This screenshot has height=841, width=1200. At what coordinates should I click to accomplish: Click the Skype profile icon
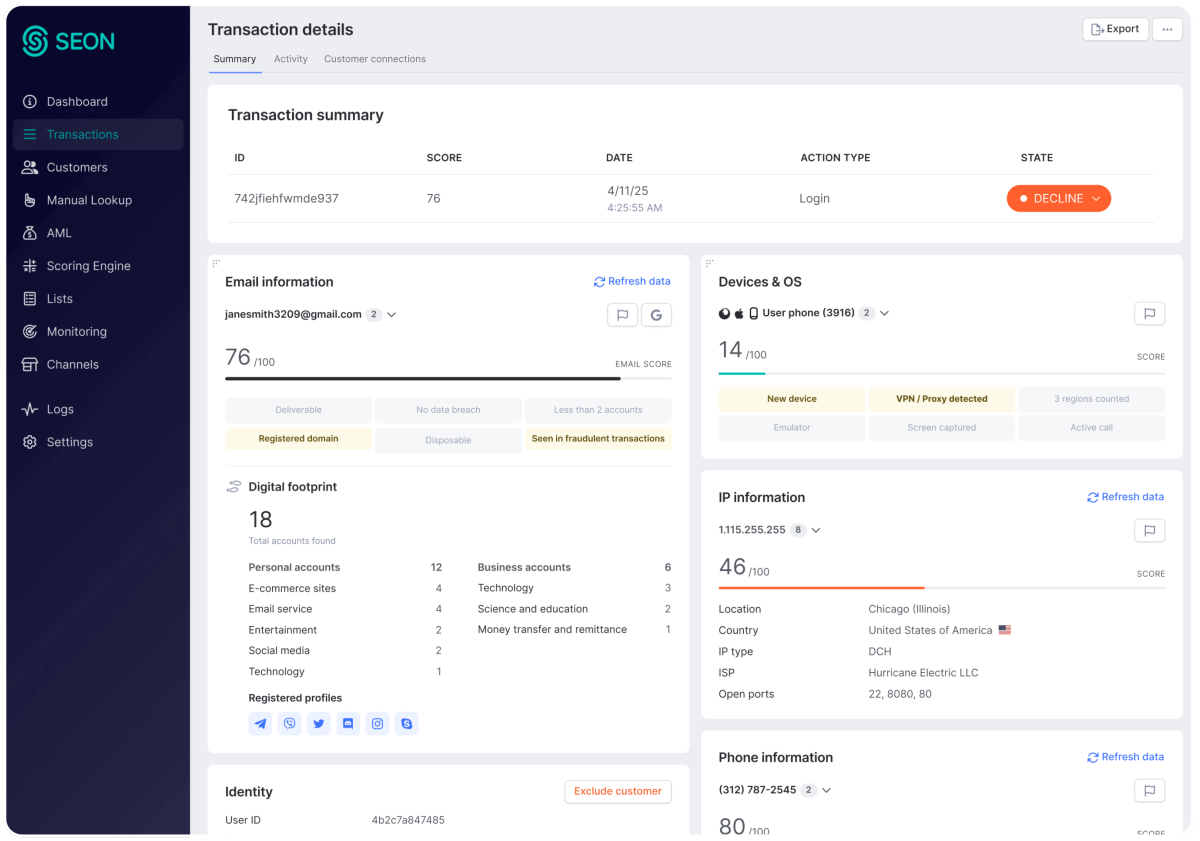coord(406,723)
